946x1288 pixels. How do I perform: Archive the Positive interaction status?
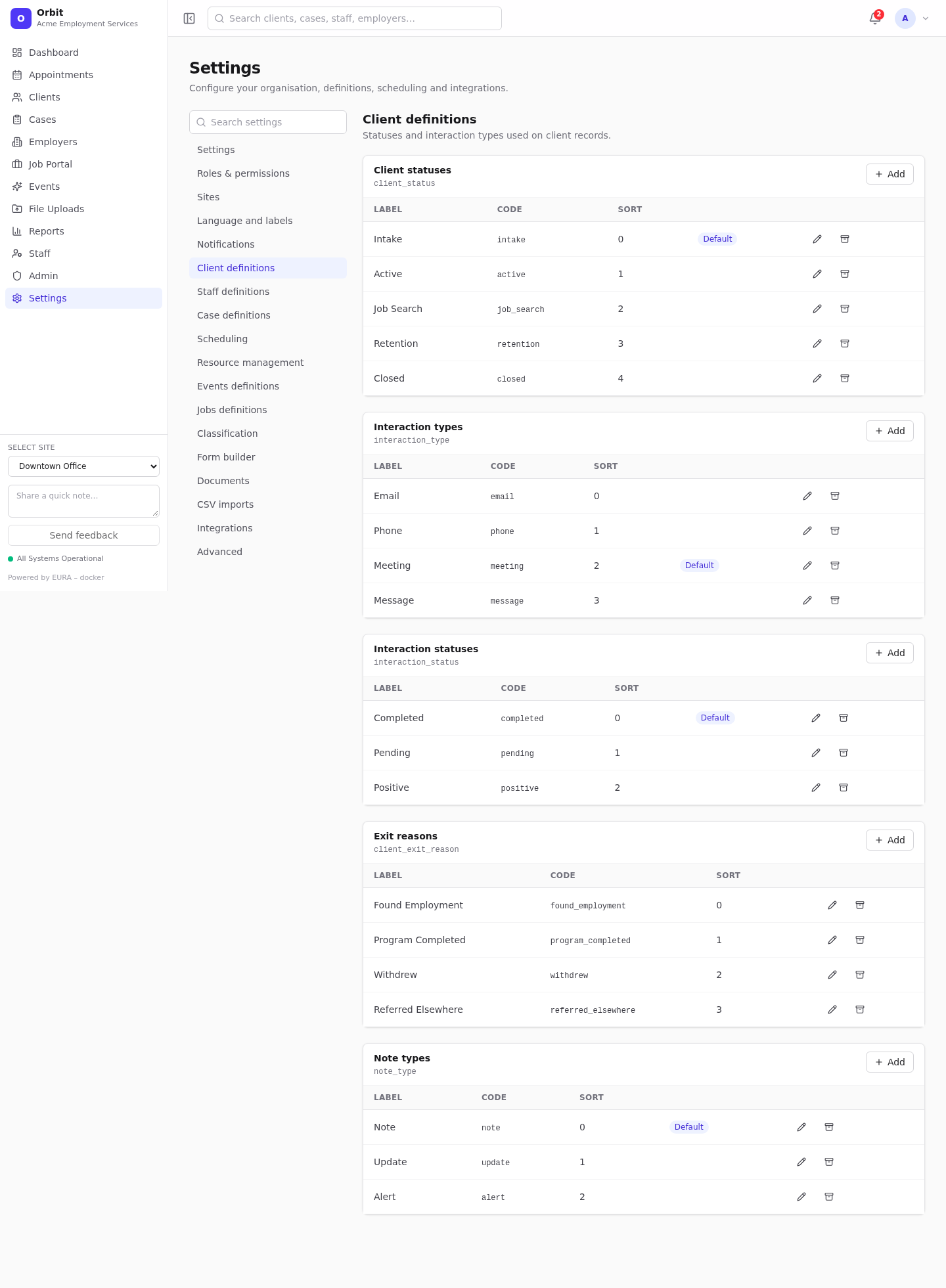pos(844,788)
